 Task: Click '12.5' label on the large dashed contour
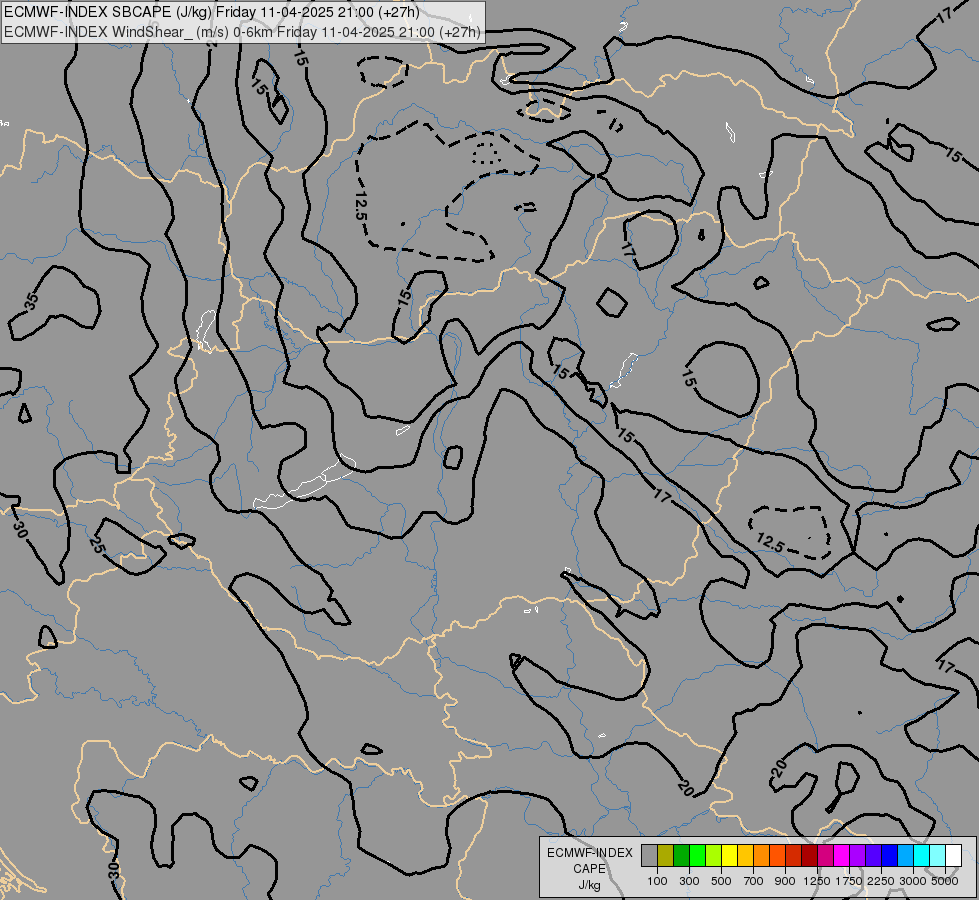[x=360, y=206]
